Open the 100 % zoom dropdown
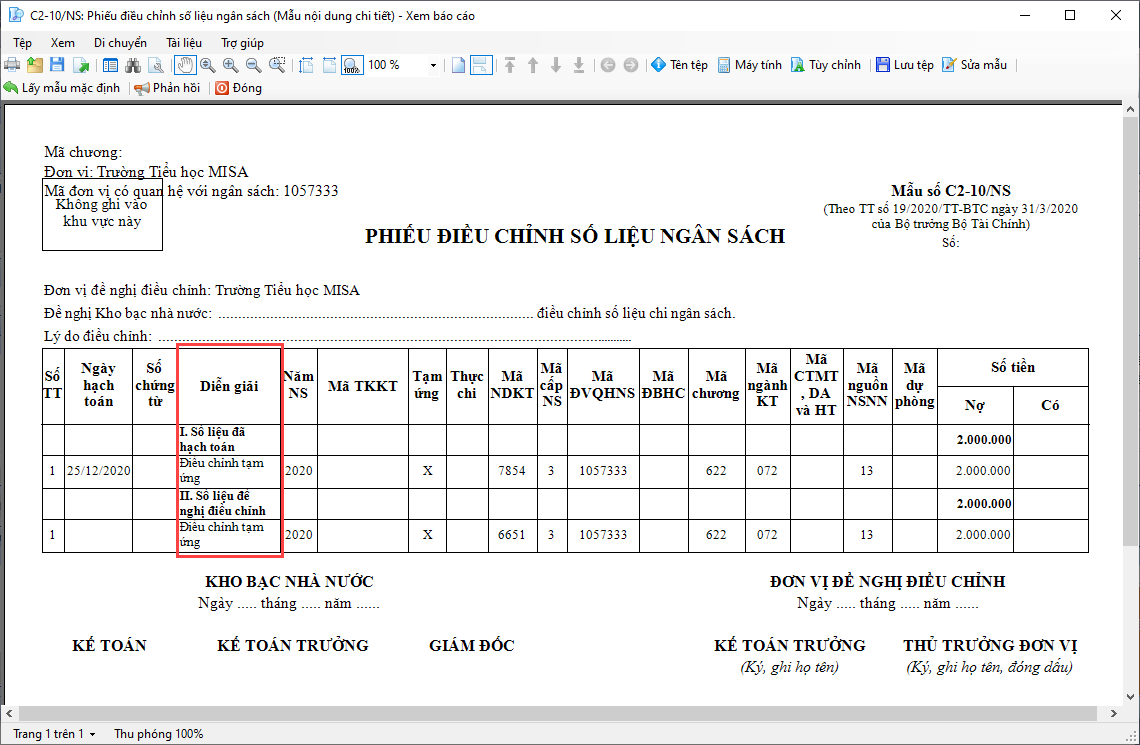1140x745 pixels. (433, 65)
